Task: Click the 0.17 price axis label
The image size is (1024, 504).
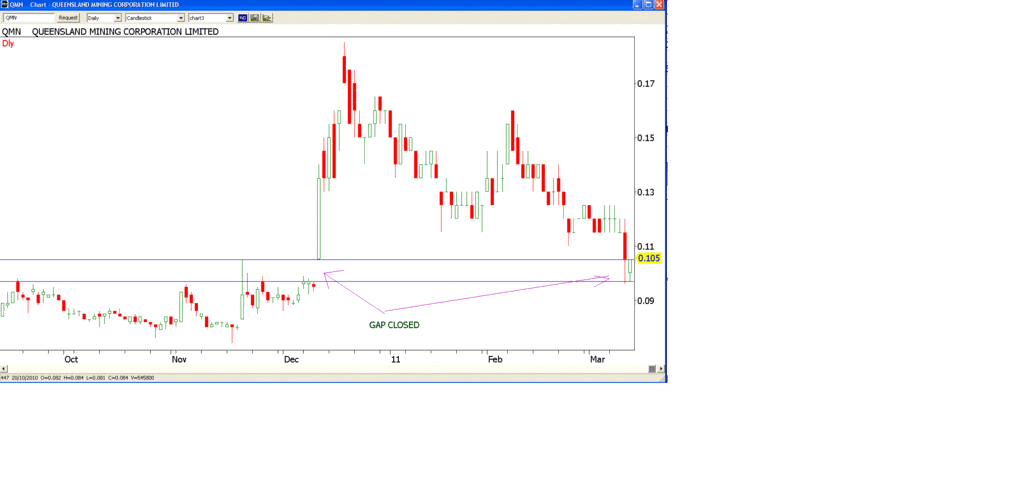Action: pos(645,84)
